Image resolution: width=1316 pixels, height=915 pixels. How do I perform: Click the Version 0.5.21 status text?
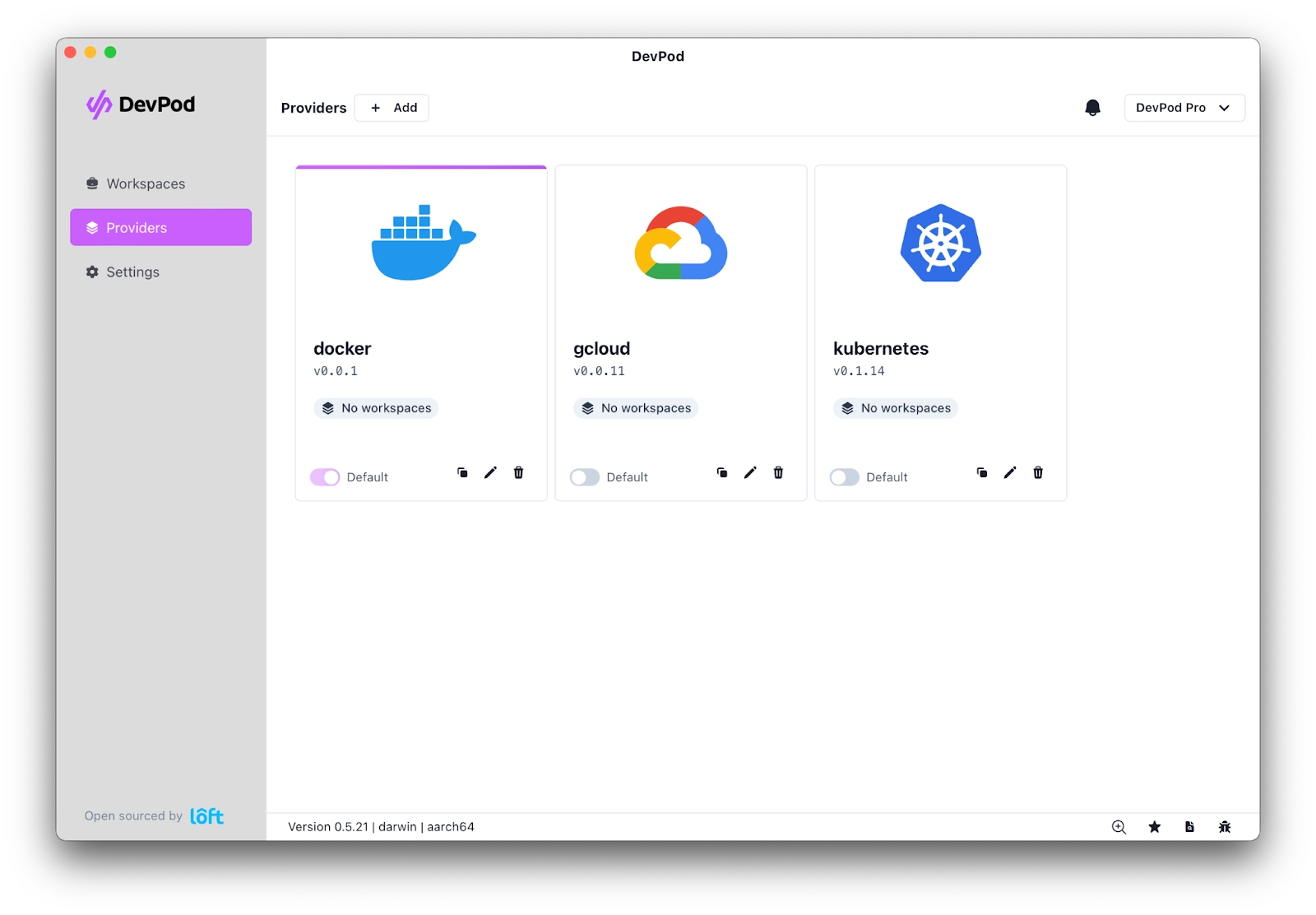(381, 827)
